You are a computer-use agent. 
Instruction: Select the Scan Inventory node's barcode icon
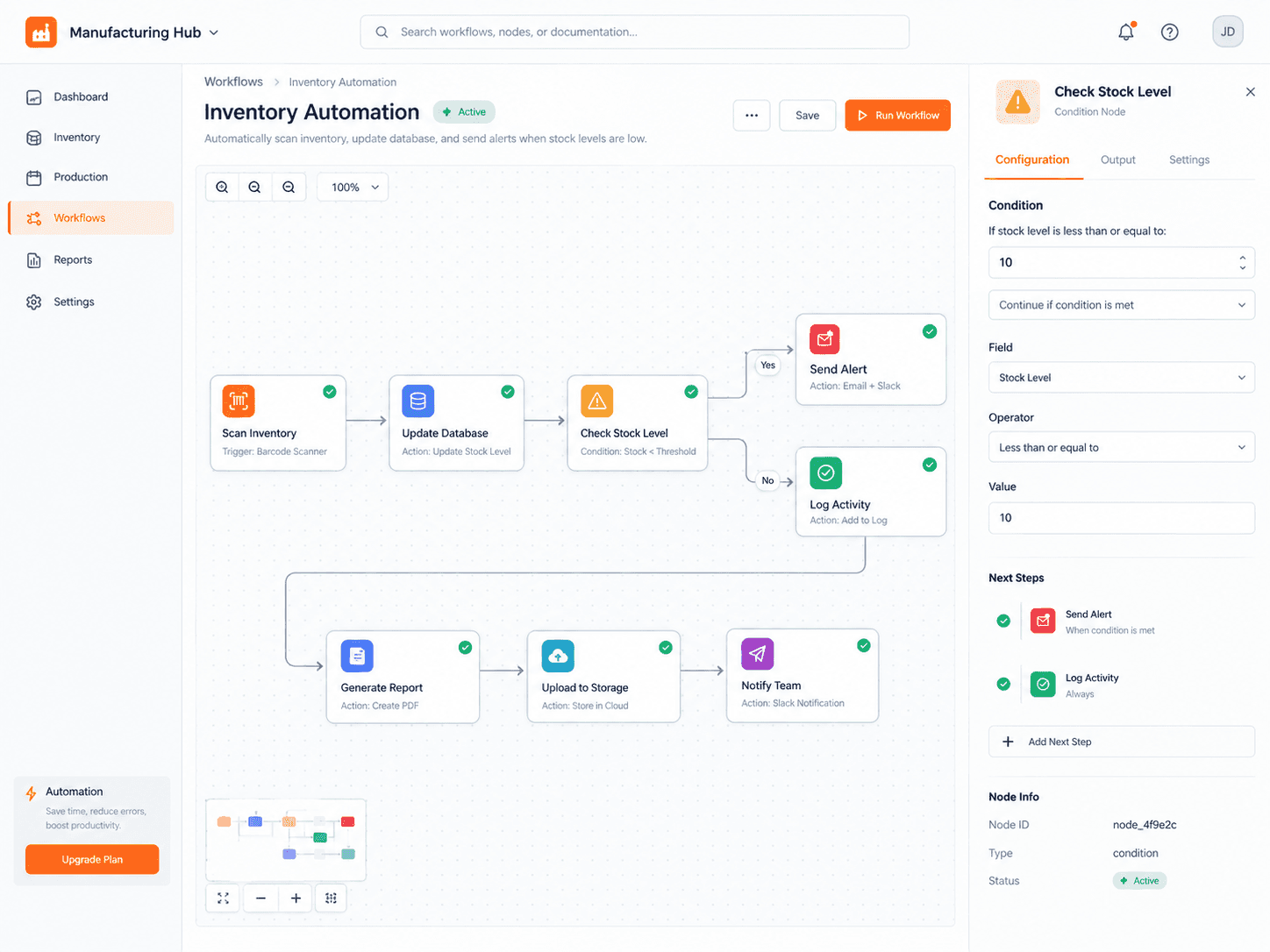coord(239,401)
